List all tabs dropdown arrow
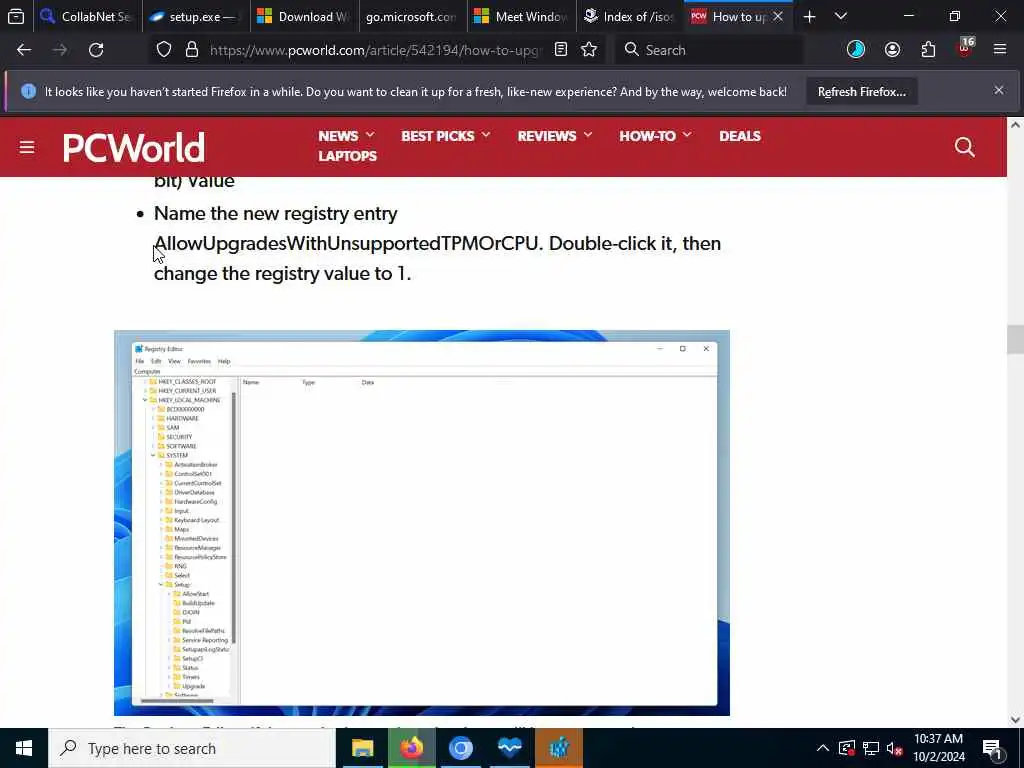This screenshot has height=768, width=1024. pyautogui.click(x=841, y=17)
